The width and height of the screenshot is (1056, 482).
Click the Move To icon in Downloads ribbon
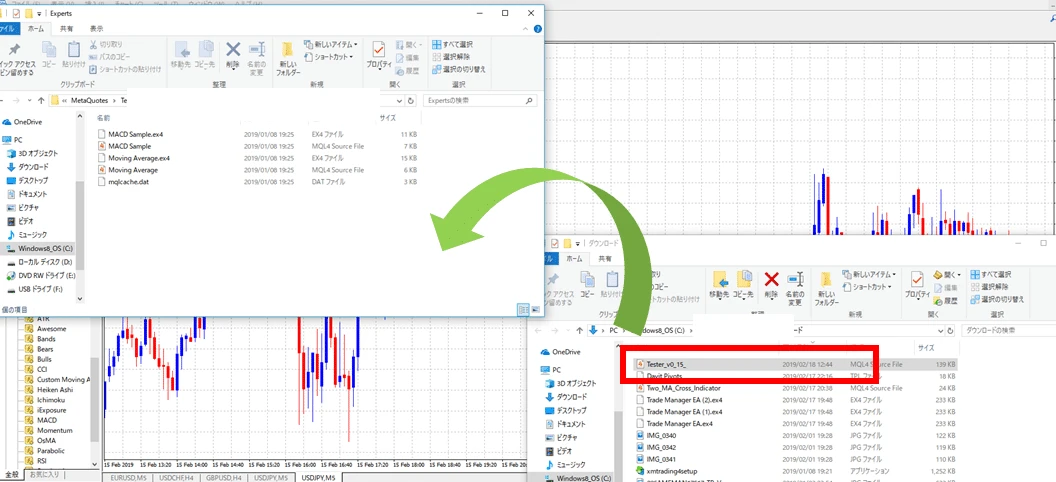719,284
